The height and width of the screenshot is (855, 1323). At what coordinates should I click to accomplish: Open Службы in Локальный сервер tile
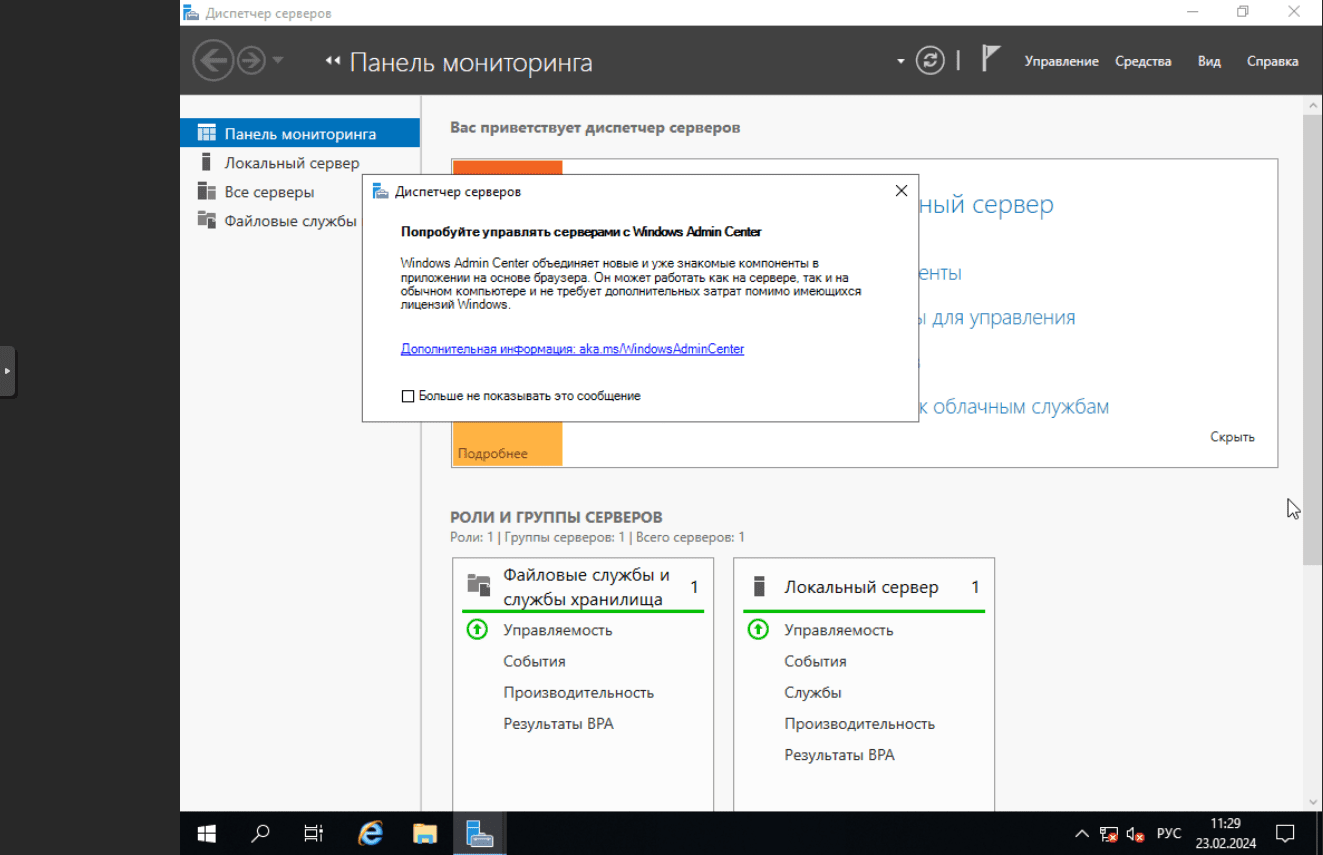click(812, 692)
